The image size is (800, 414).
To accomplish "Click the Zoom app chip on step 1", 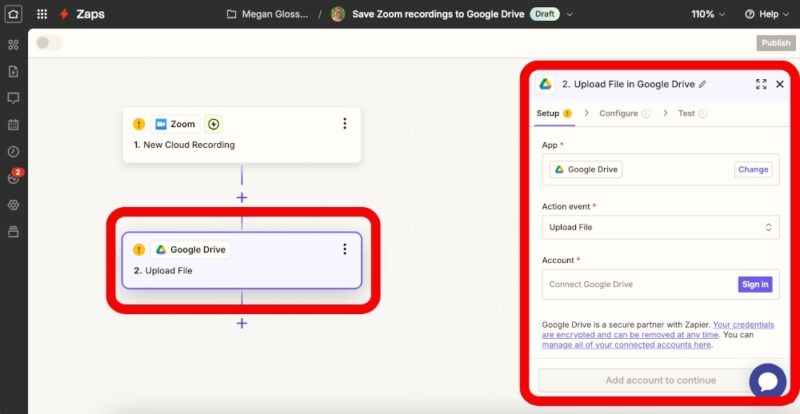I will click(x=176, y=124).
